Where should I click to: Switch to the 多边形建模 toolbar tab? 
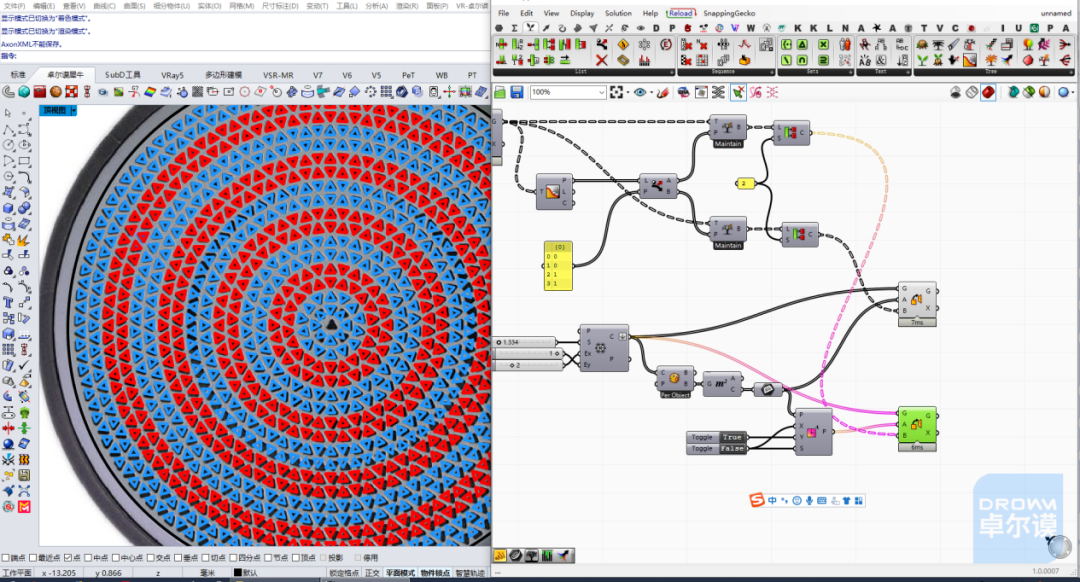(x=223, y=74)
